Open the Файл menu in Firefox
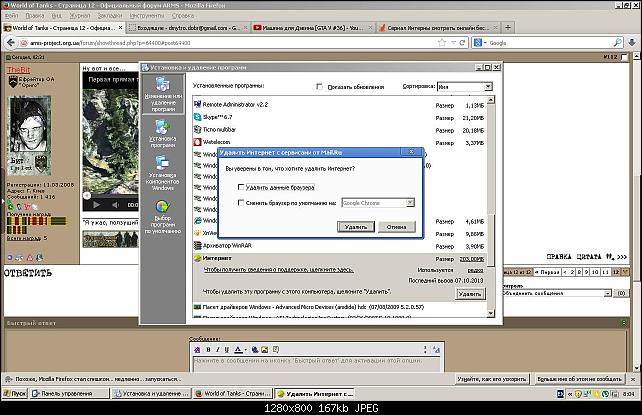The image size is (642, 415). coord(11,16)
